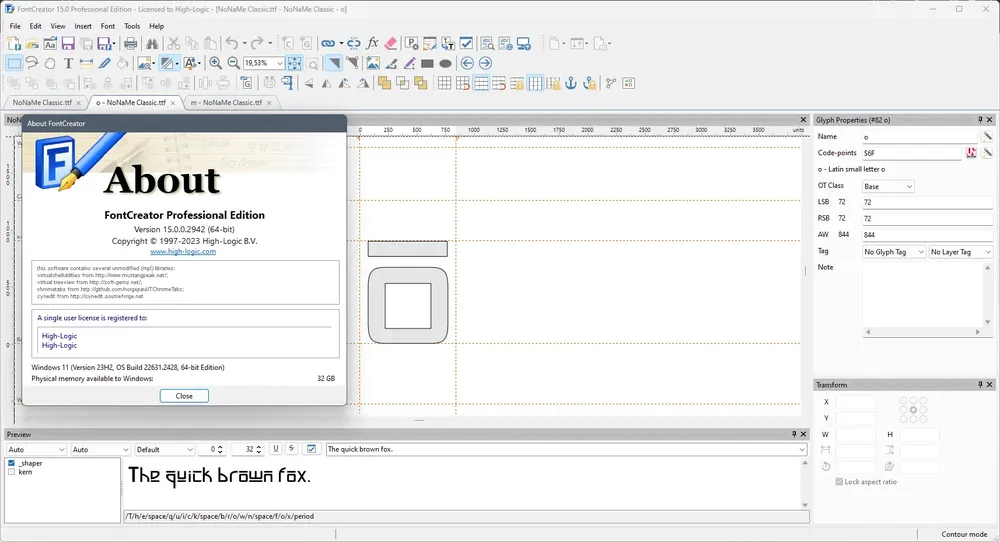Image resolution: width=1000 pixels, height=542 pixels.
Task: Select the Text tool icon
Action: pyautogui.click(x=68, y=63)
